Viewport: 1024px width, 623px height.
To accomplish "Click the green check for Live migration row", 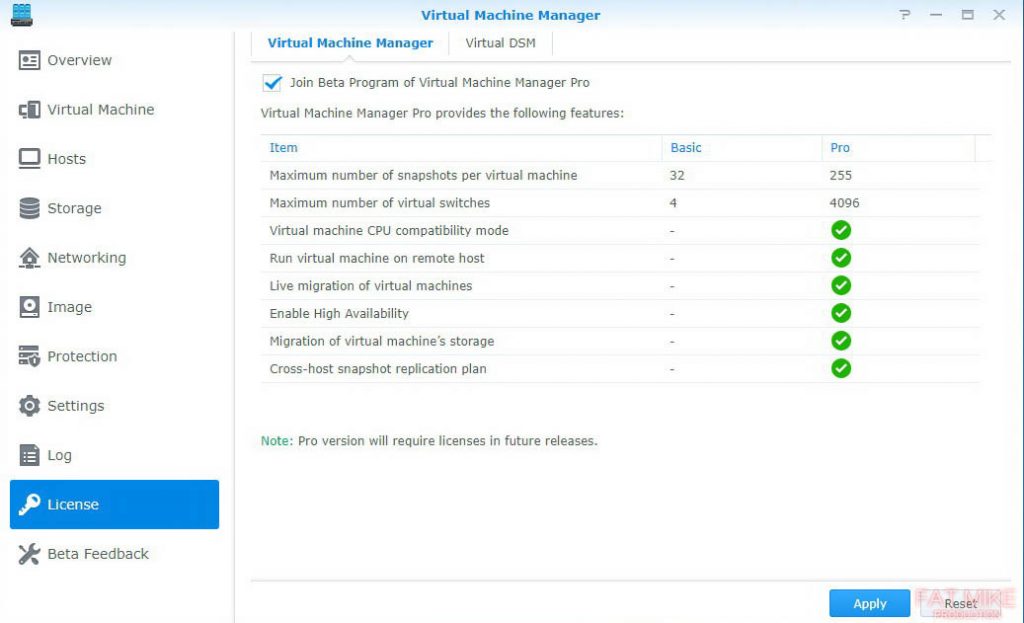I will click(841, 285).
